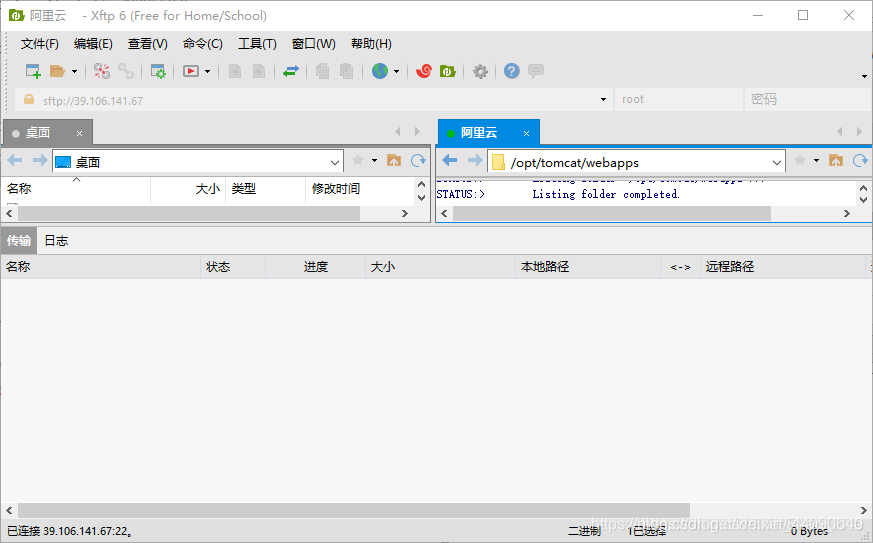
Task: Go back in the remote 阿里云 pane
Action: pos(449,161)
